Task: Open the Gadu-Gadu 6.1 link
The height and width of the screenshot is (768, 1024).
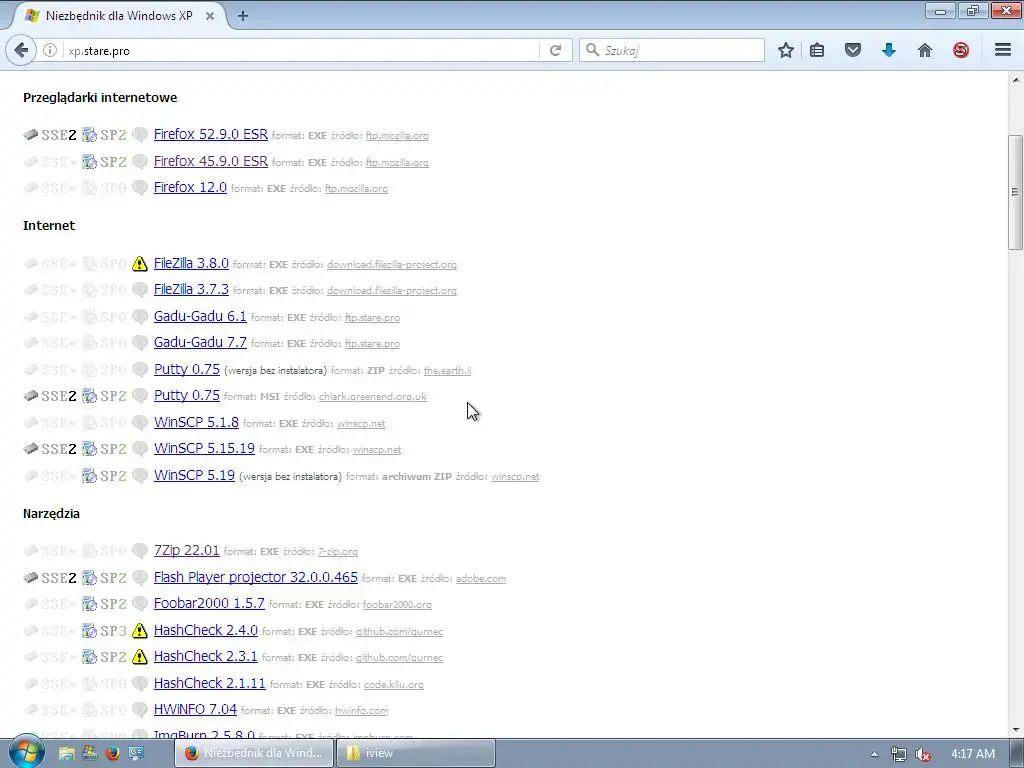Action: 200,316
